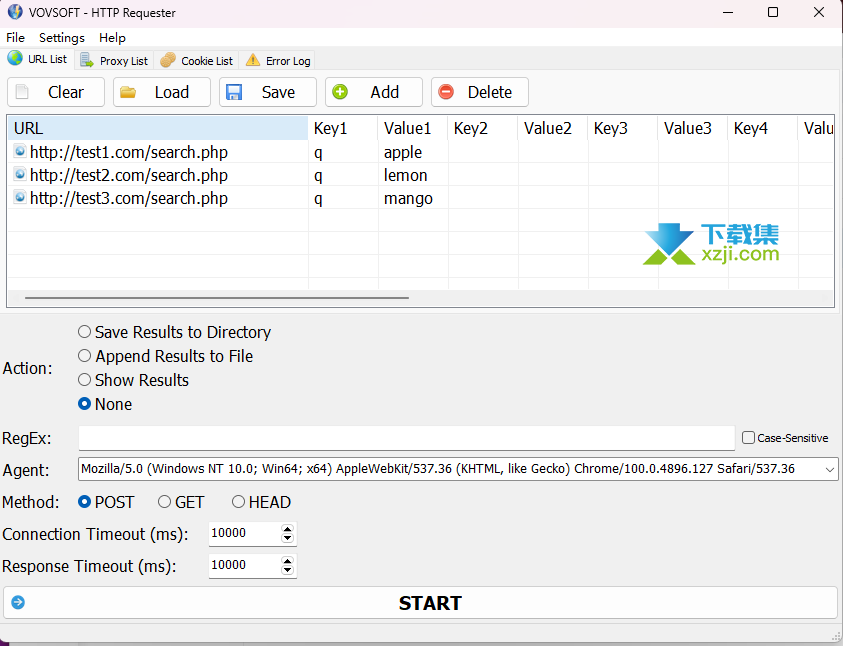Image resolution: width=843 pixels, height=646 pixels.
Task: Click the green plus Add icon
Action: click(340, 92)
